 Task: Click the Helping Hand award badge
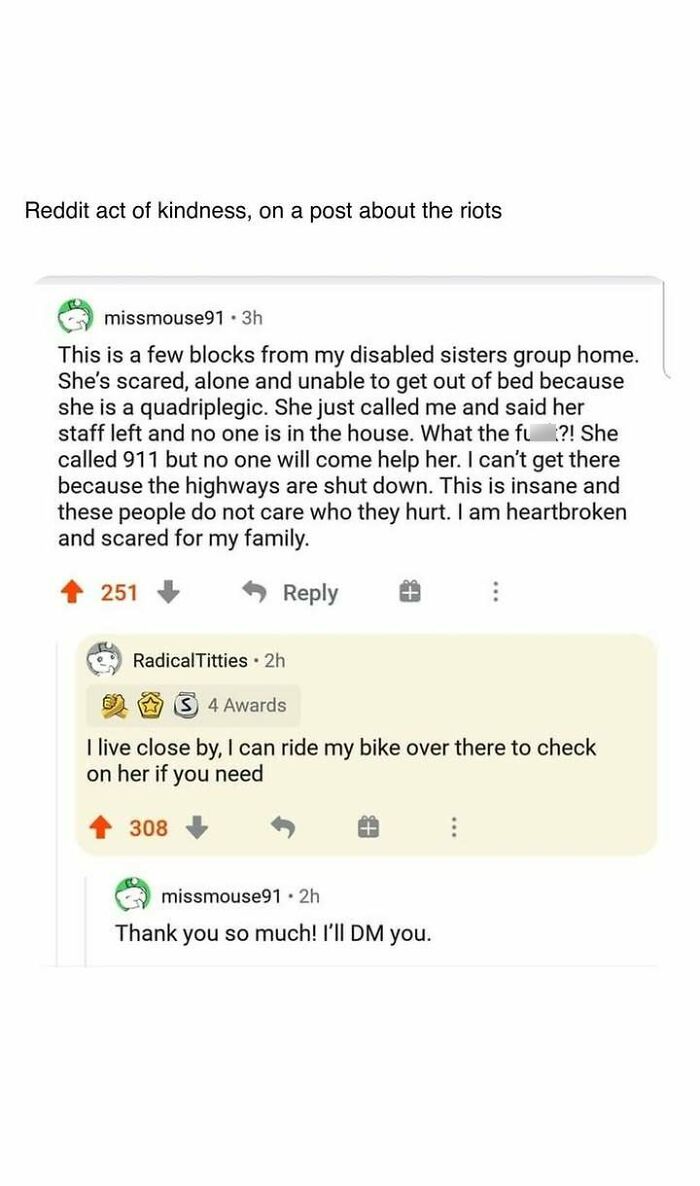113,704
